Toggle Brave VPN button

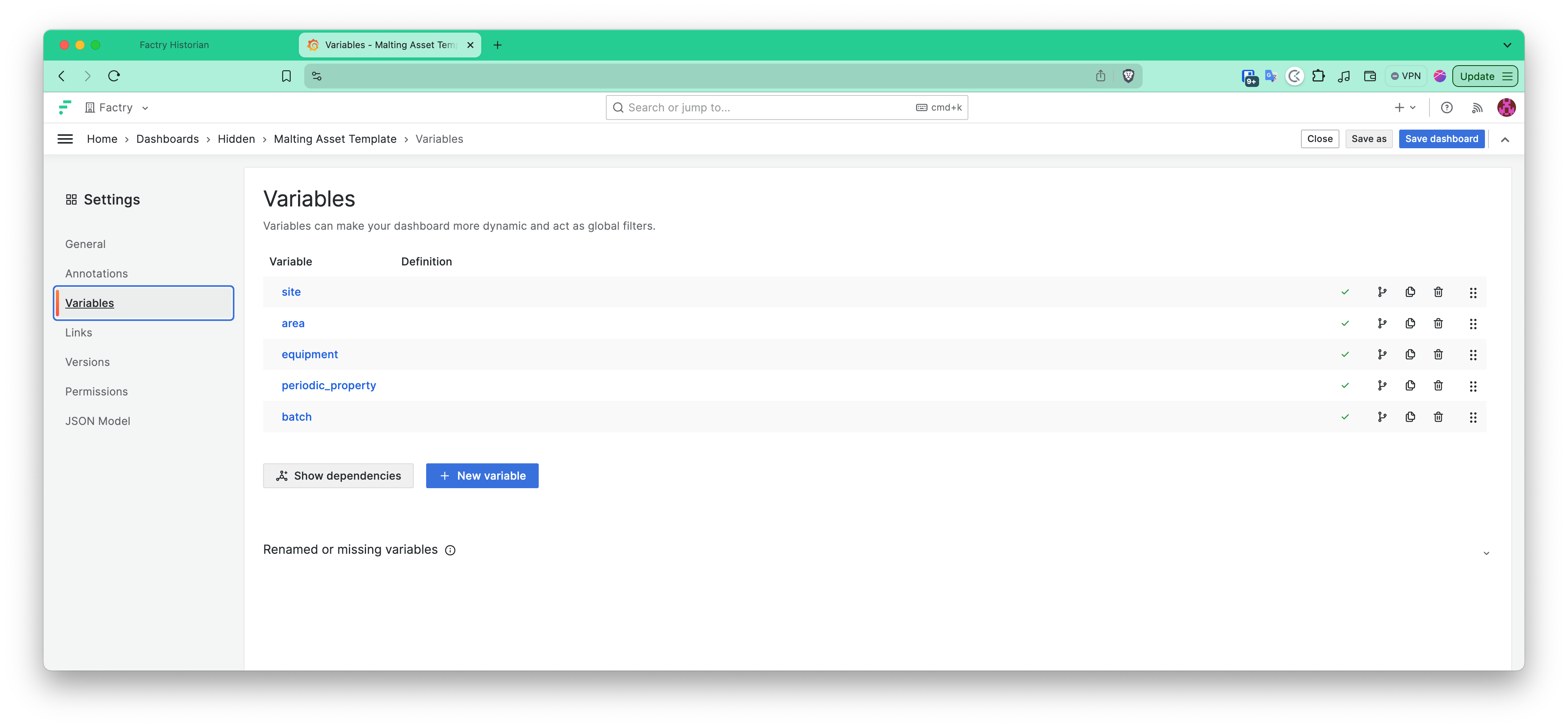[1405, 76]
